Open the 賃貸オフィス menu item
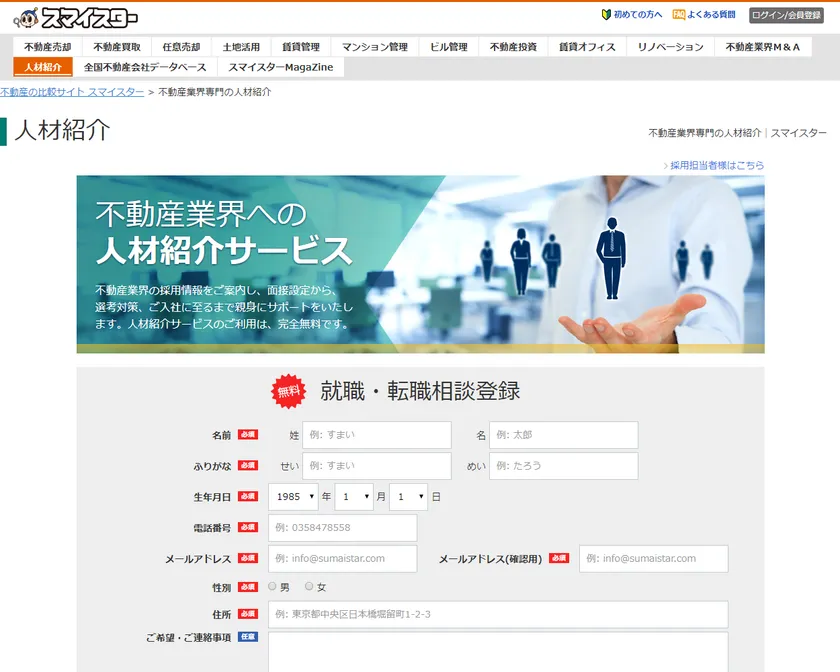Screen dimensions: 840x672 587,47
